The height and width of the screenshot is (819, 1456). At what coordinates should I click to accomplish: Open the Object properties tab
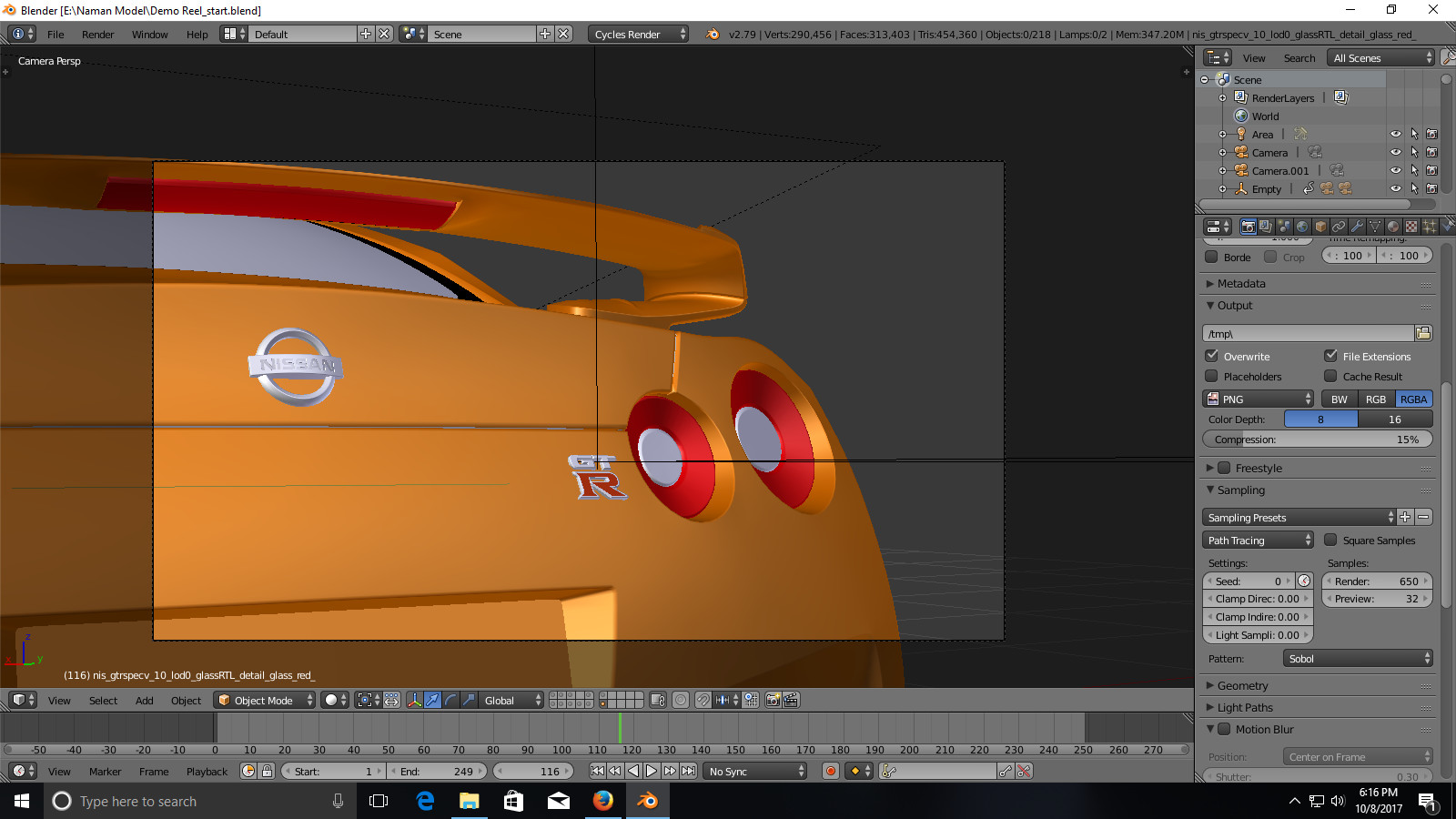[1320, 227]
